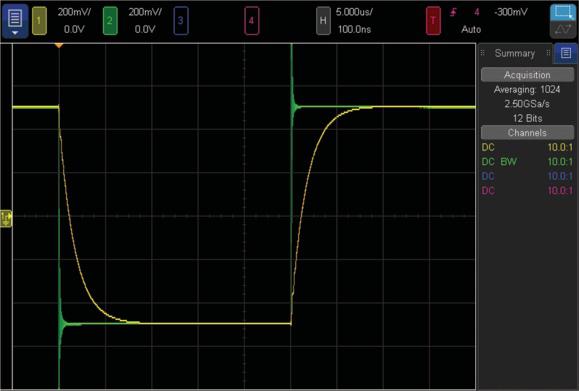579x391 pixels.
Task: Enable channel 3 blue button
Action: tap(181, 21)
